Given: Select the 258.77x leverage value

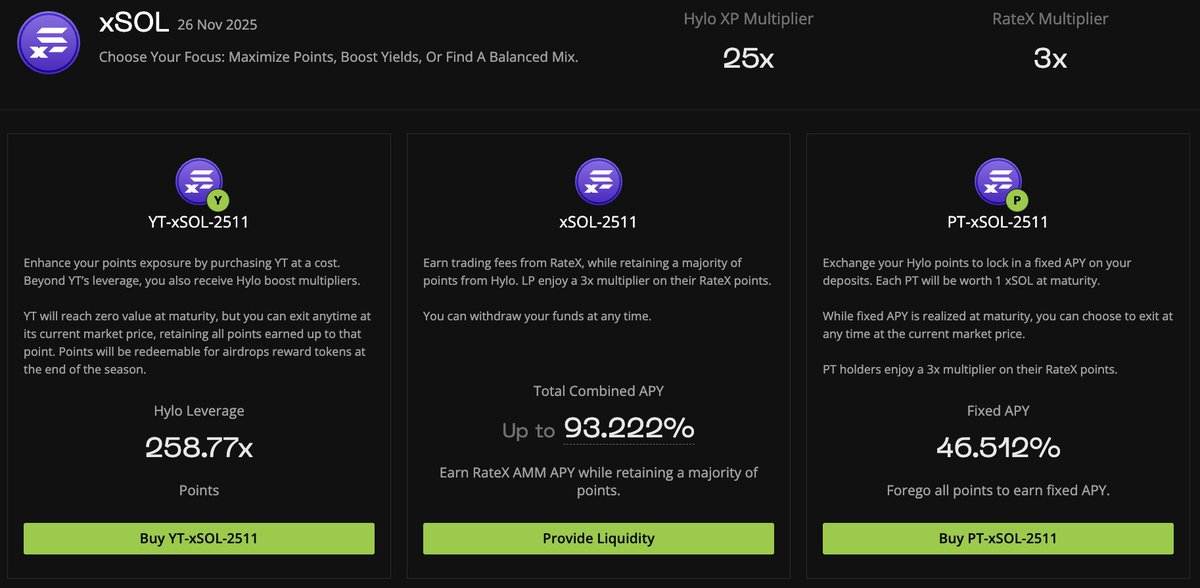Looking at the screenshot, I should [199, 447].
